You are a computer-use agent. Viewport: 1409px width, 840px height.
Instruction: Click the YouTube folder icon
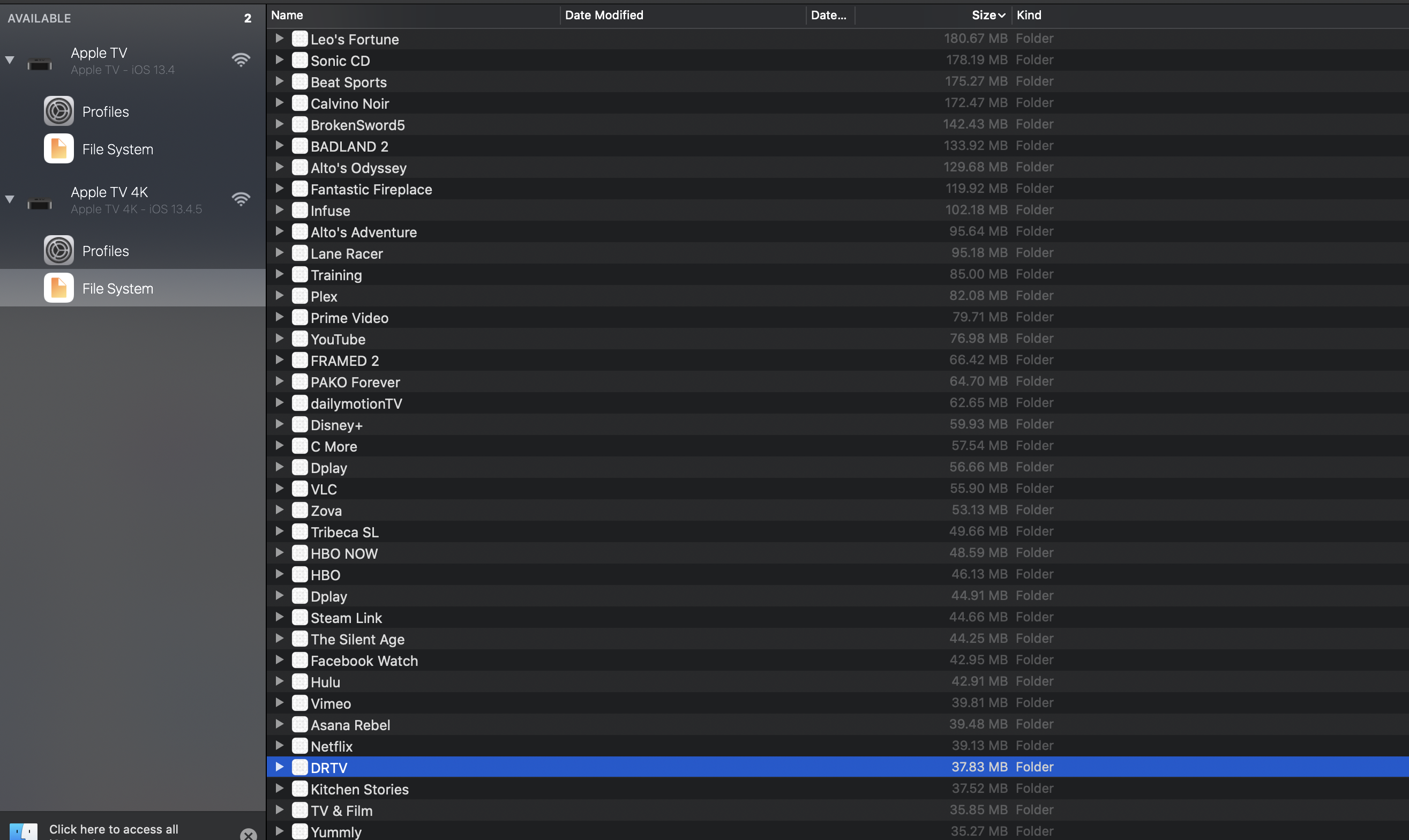pyautogui.click(x=299, y=339)
